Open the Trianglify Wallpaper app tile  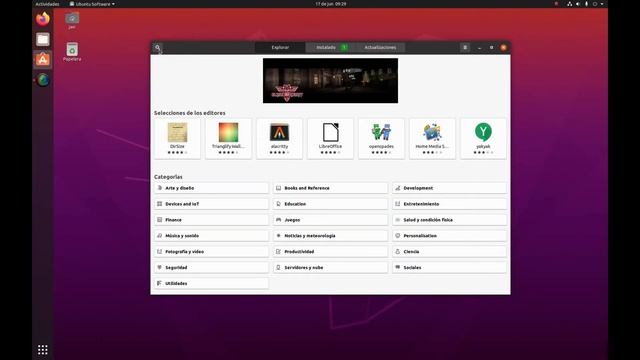(228, 138)
